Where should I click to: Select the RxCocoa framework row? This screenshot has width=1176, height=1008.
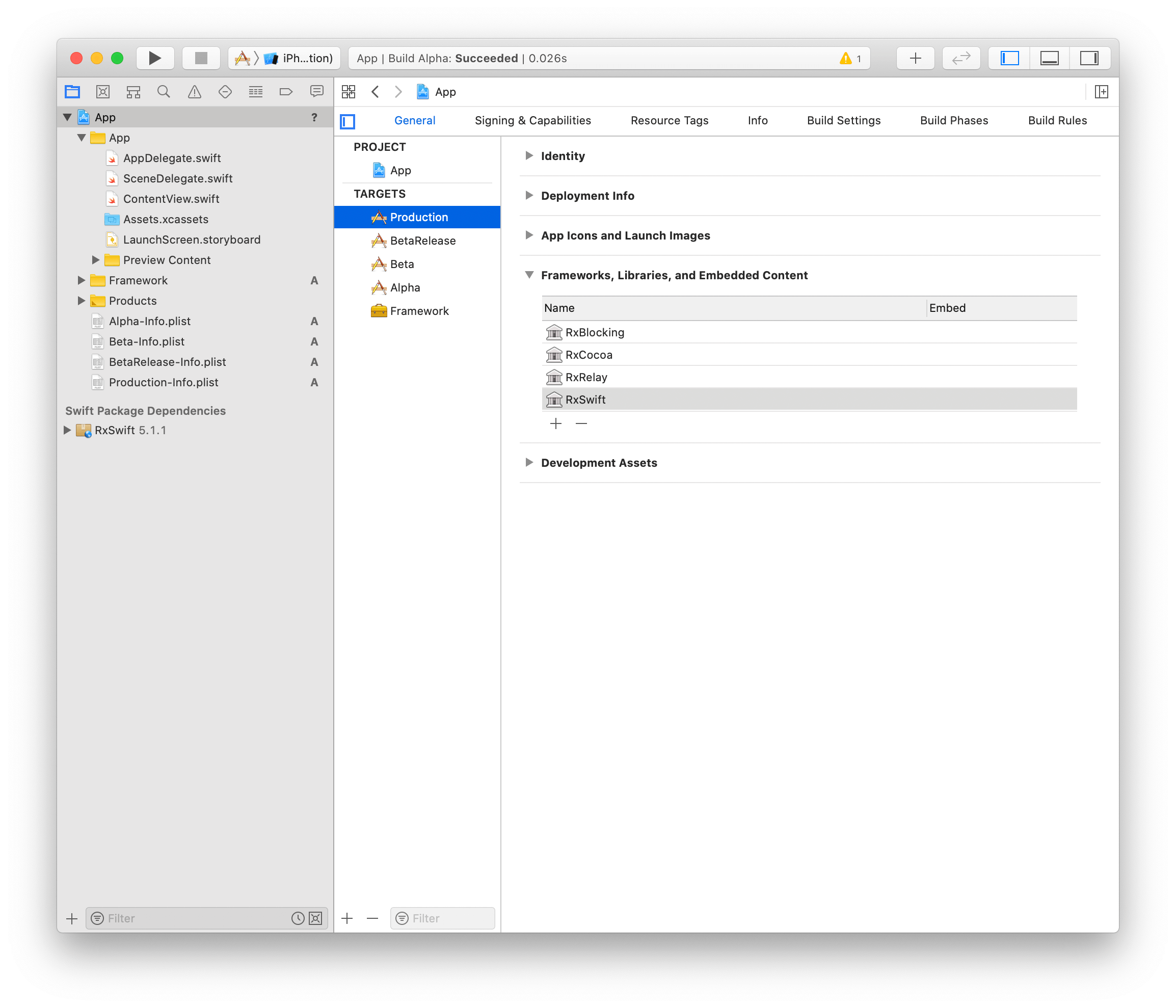809,355
